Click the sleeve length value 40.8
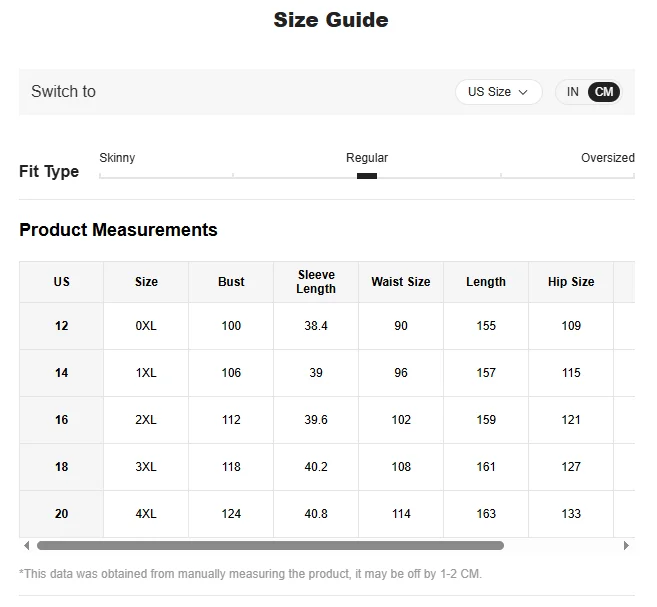This screenshot has height=607, width=657. pos(316,514)
